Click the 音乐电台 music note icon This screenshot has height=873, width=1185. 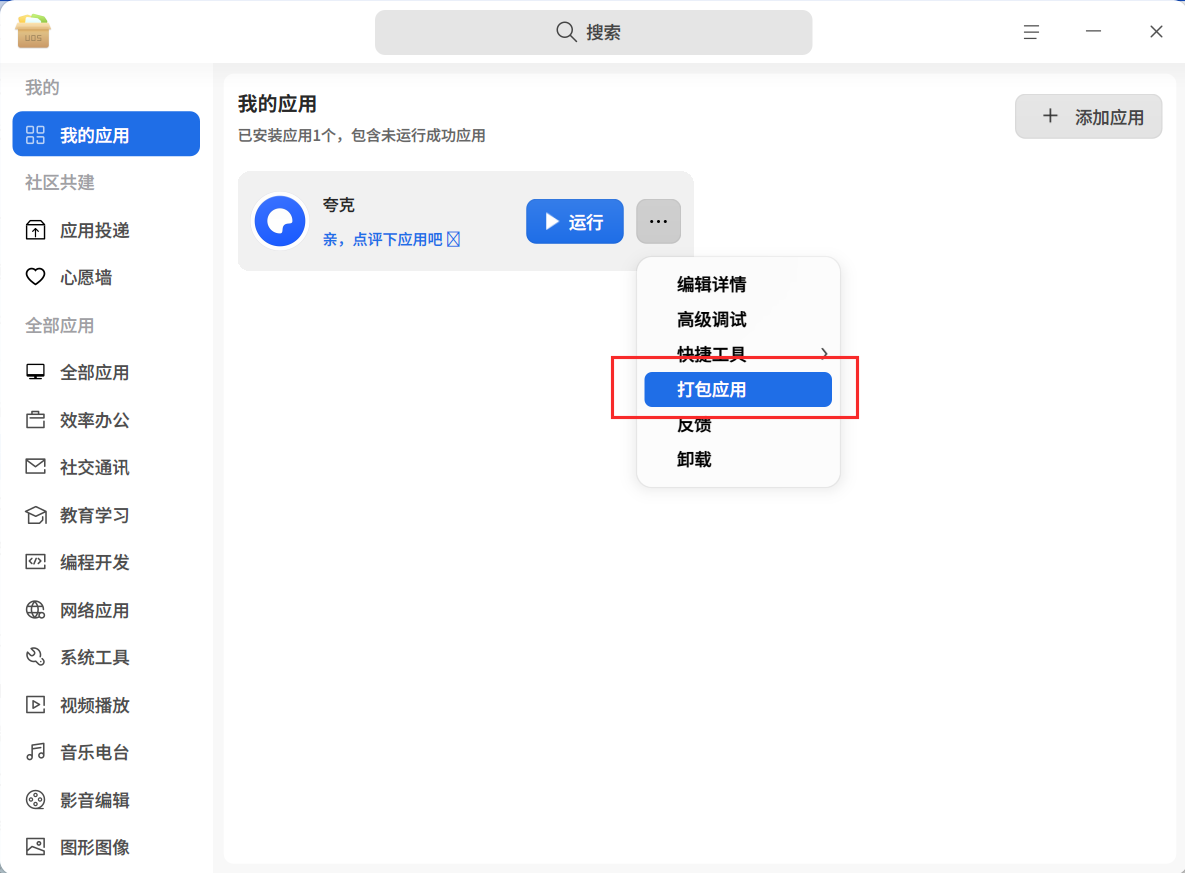[x=36, y=752]
